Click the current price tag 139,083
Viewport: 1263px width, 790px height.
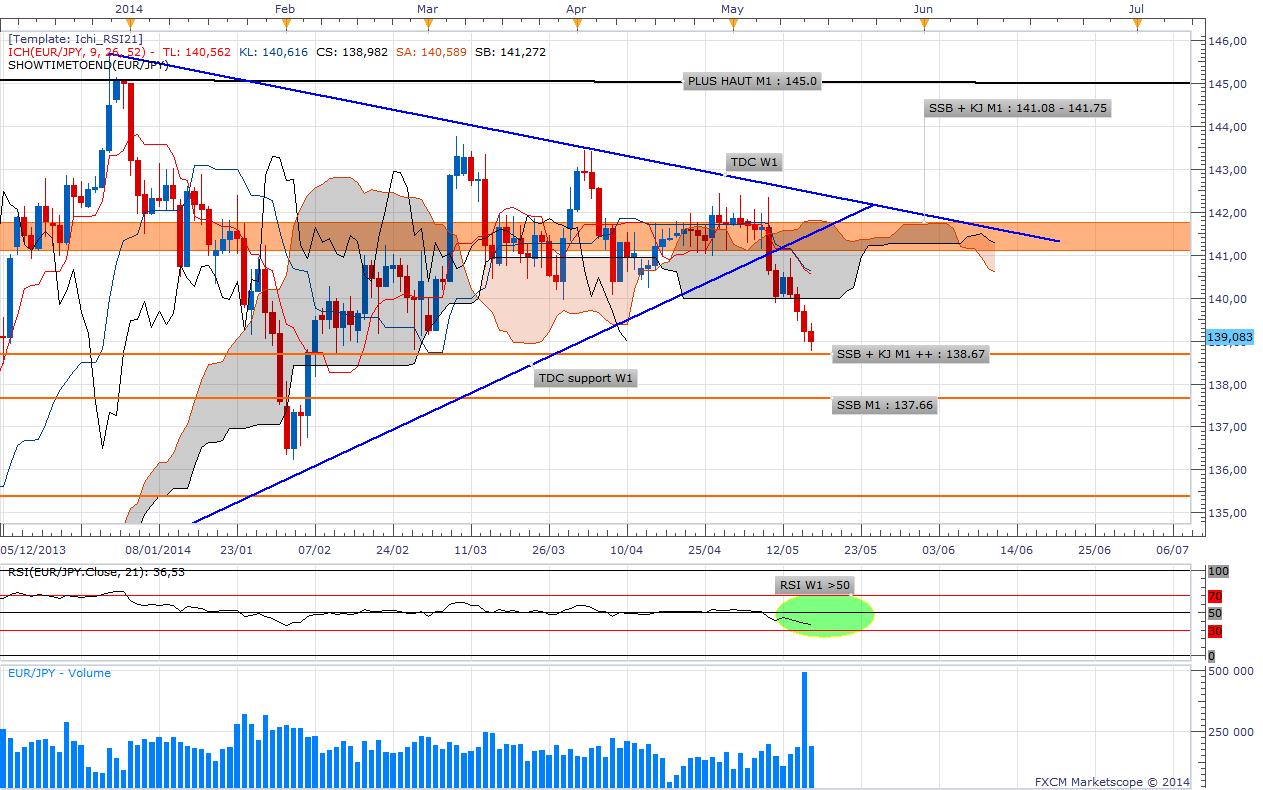click(x=1229, y=338)
